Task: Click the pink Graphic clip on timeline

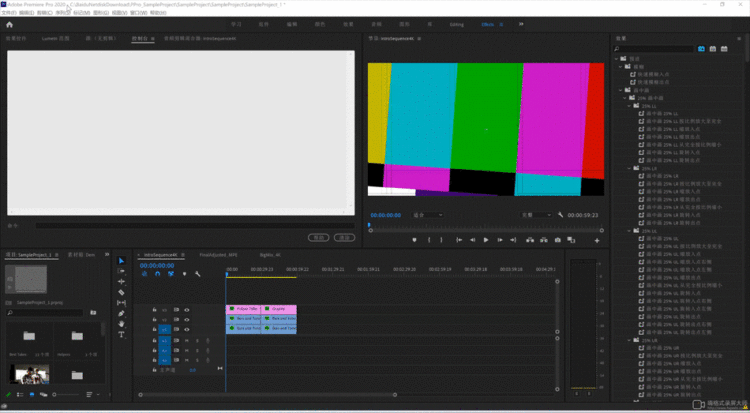Action: click(x=280, y=309)
